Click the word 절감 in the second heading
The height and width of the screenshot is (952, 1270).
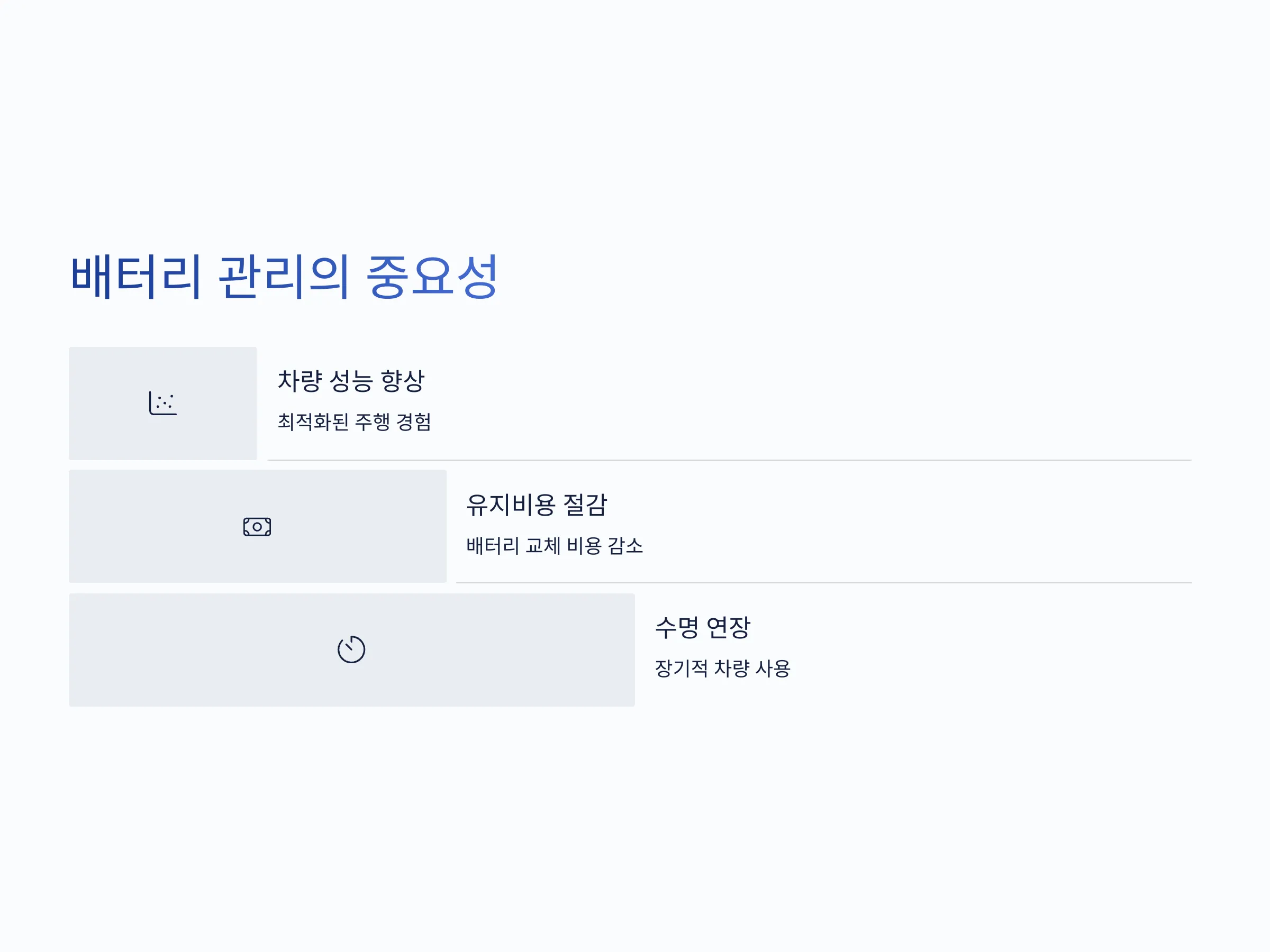pos(585,505)
